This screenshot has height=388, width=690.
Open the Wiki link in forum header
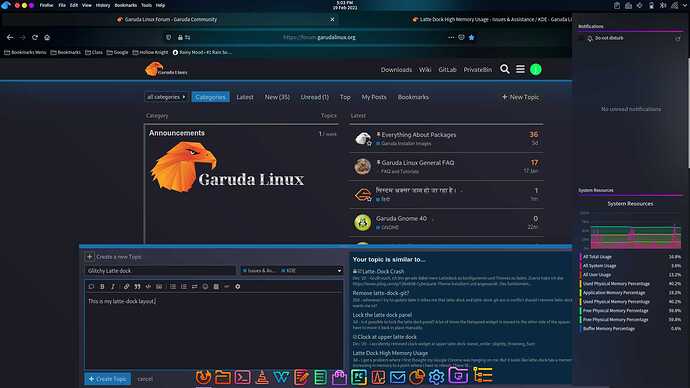425,70
